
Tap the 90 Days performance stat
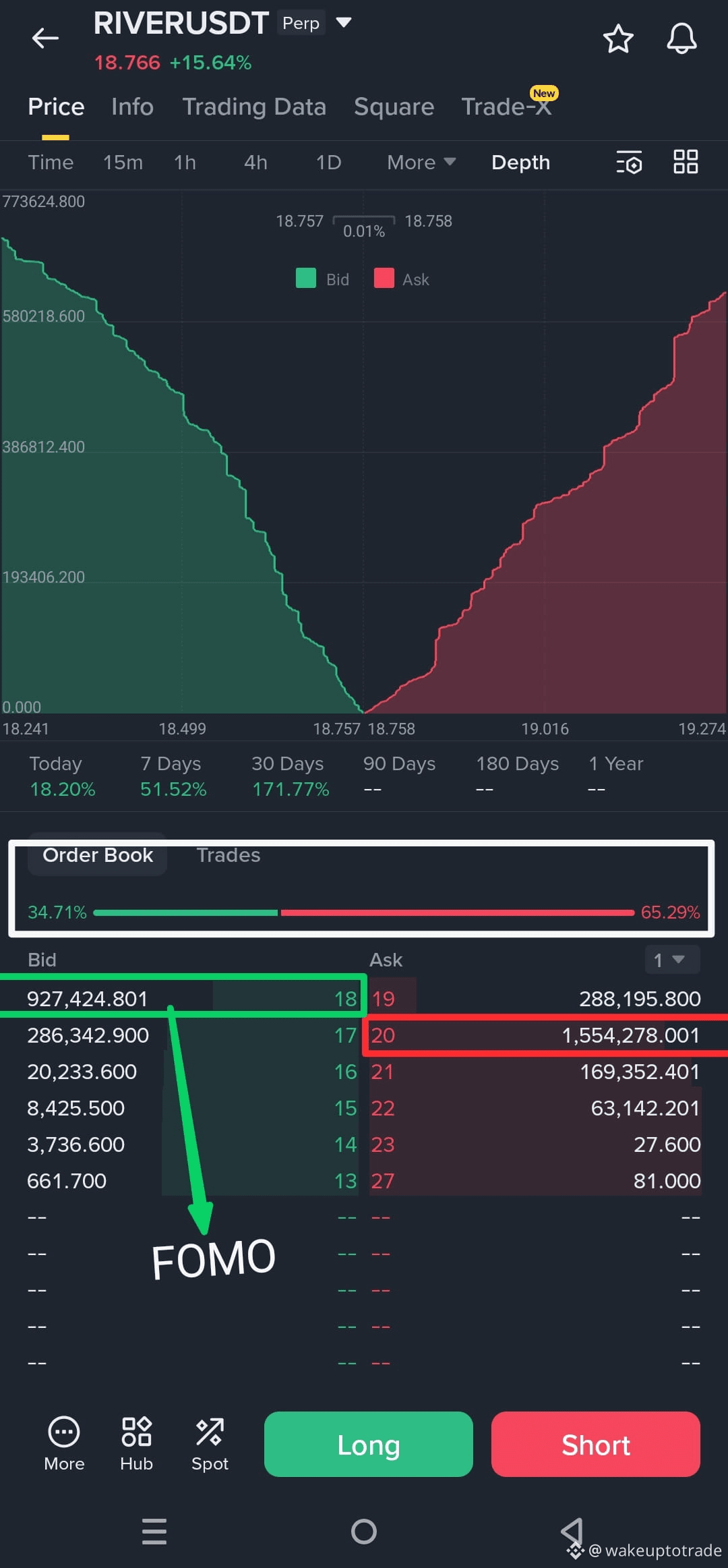point(399,776)
